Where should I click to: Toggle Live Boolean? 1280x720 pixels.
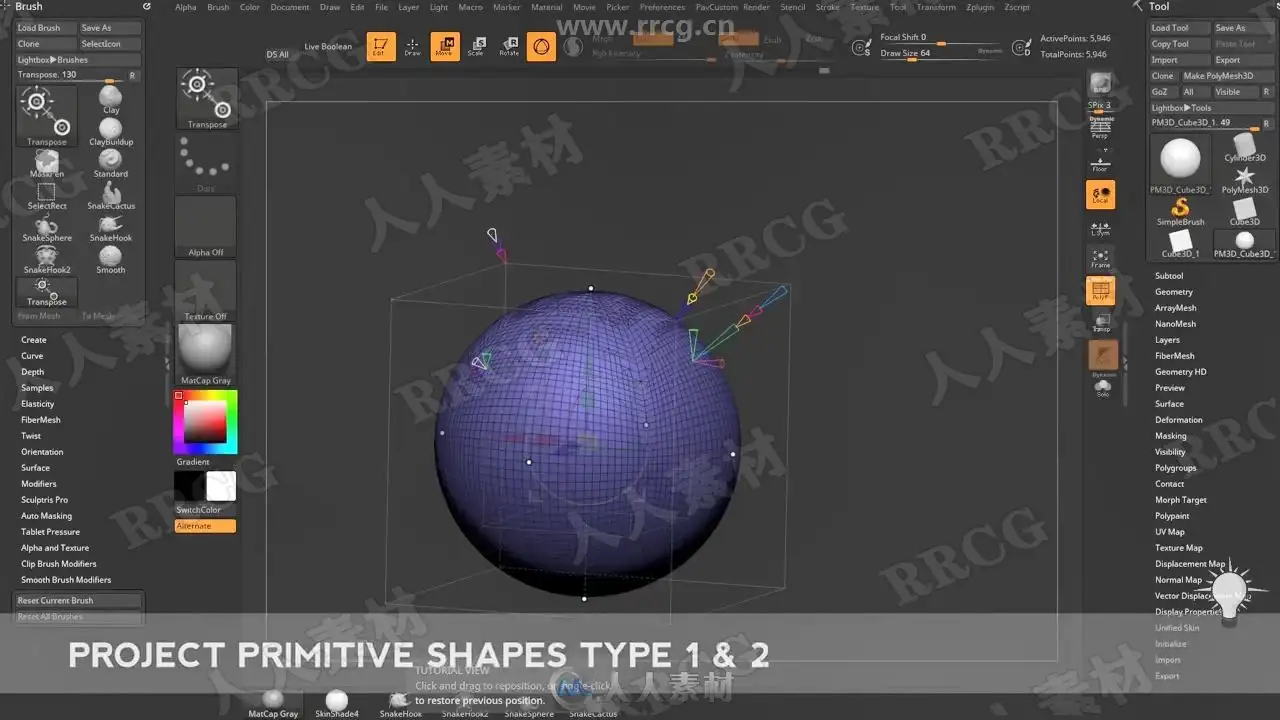pos(328,46)
